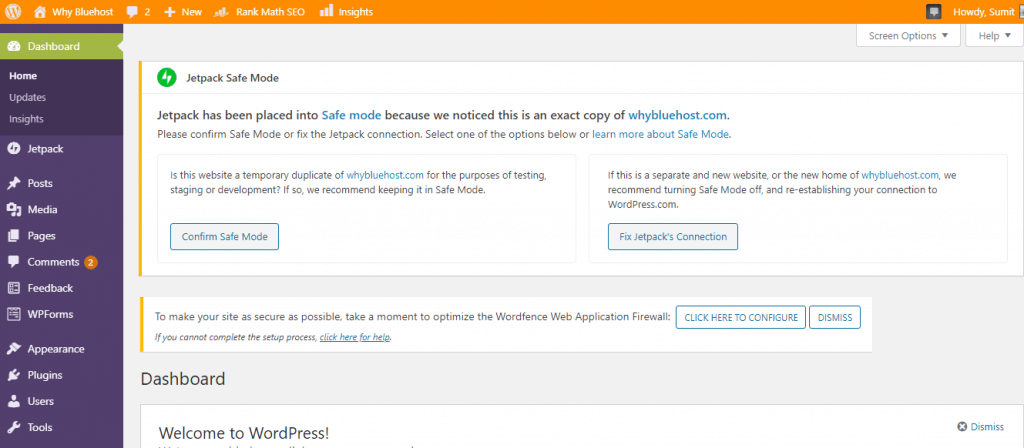The height and width of the screenshot is (448, 1024).
Task: Click the Plugins plug icon
Action: pos(14,375)
